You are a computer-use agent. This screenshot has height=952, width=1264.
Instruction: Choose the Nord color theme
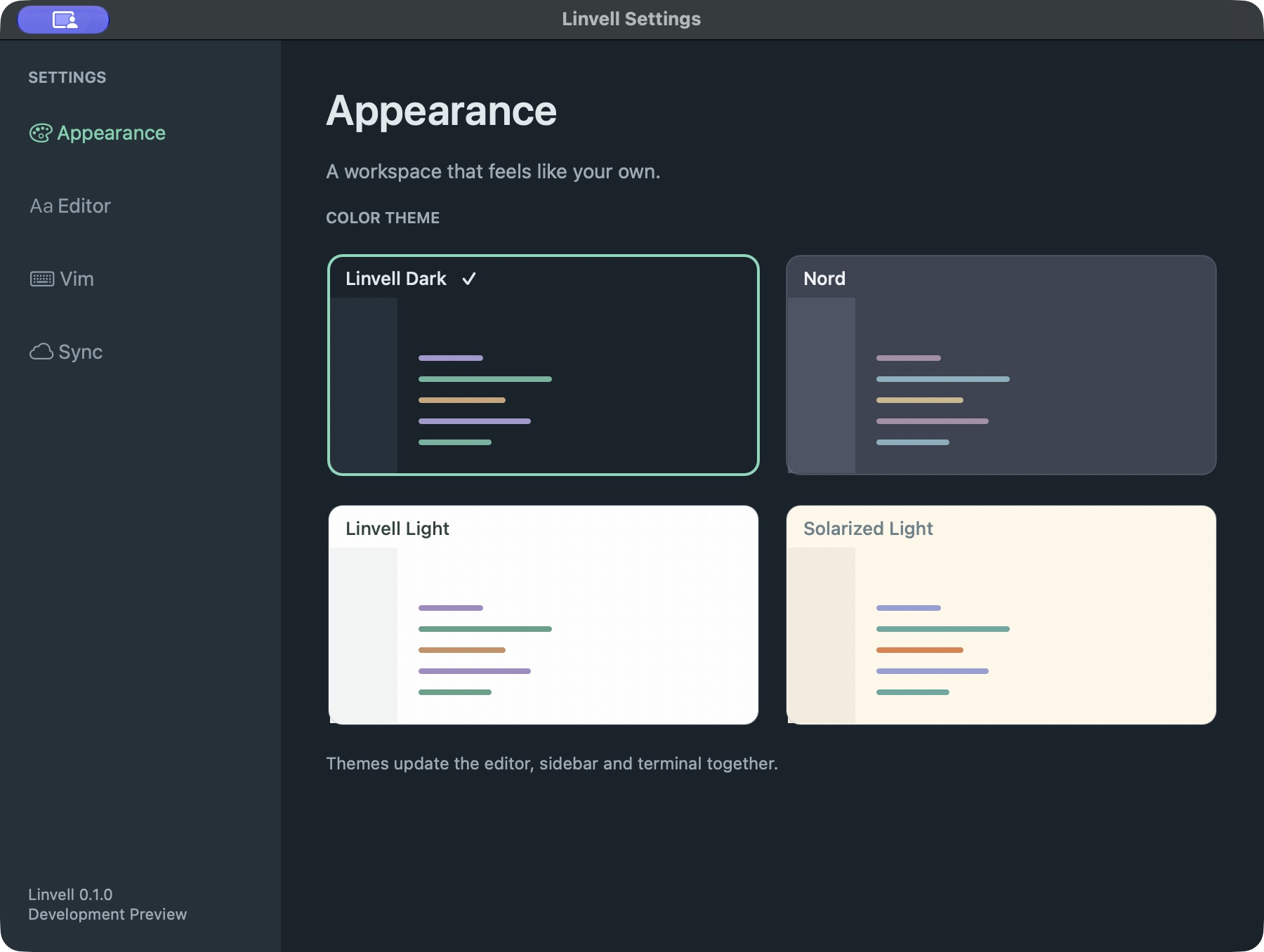click(x=1001, y=365)
